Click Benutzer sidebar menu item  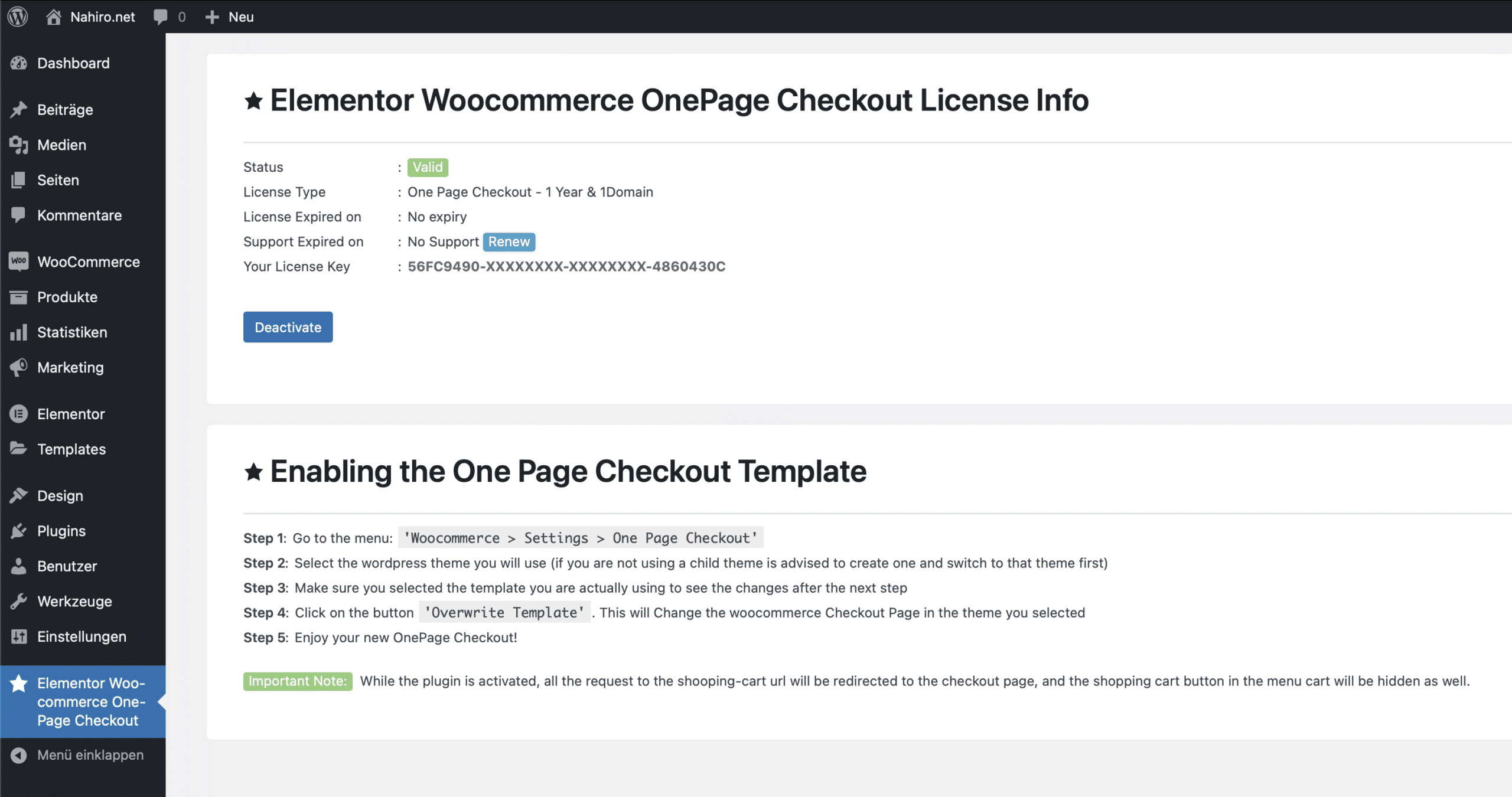click(x=67, y=565)
